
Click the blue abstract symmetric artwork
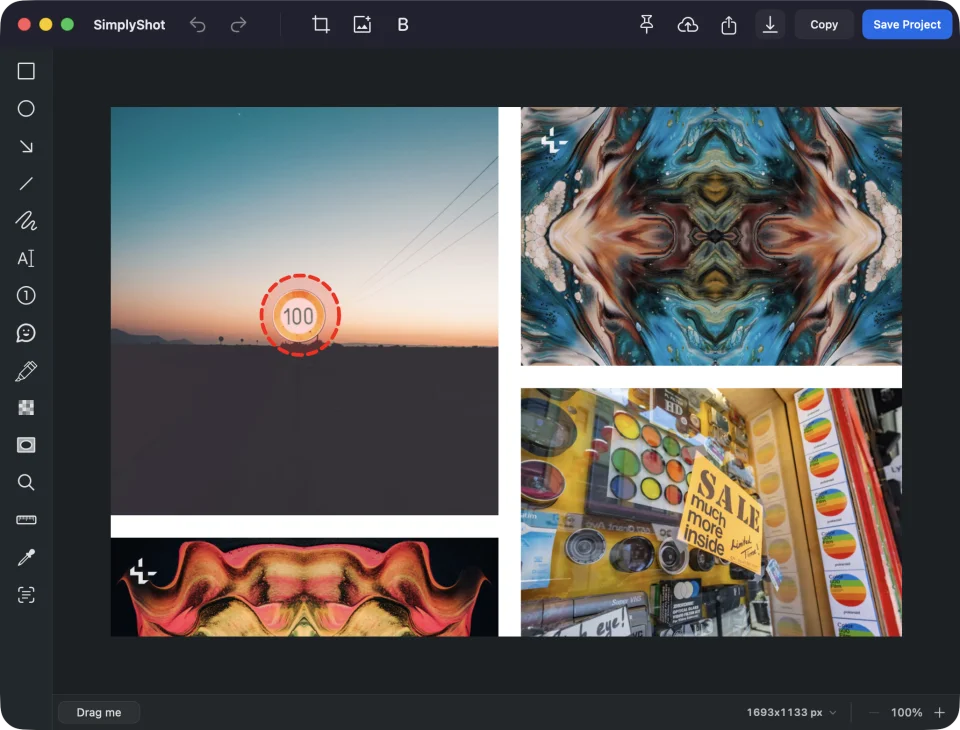tap(711, 236)
